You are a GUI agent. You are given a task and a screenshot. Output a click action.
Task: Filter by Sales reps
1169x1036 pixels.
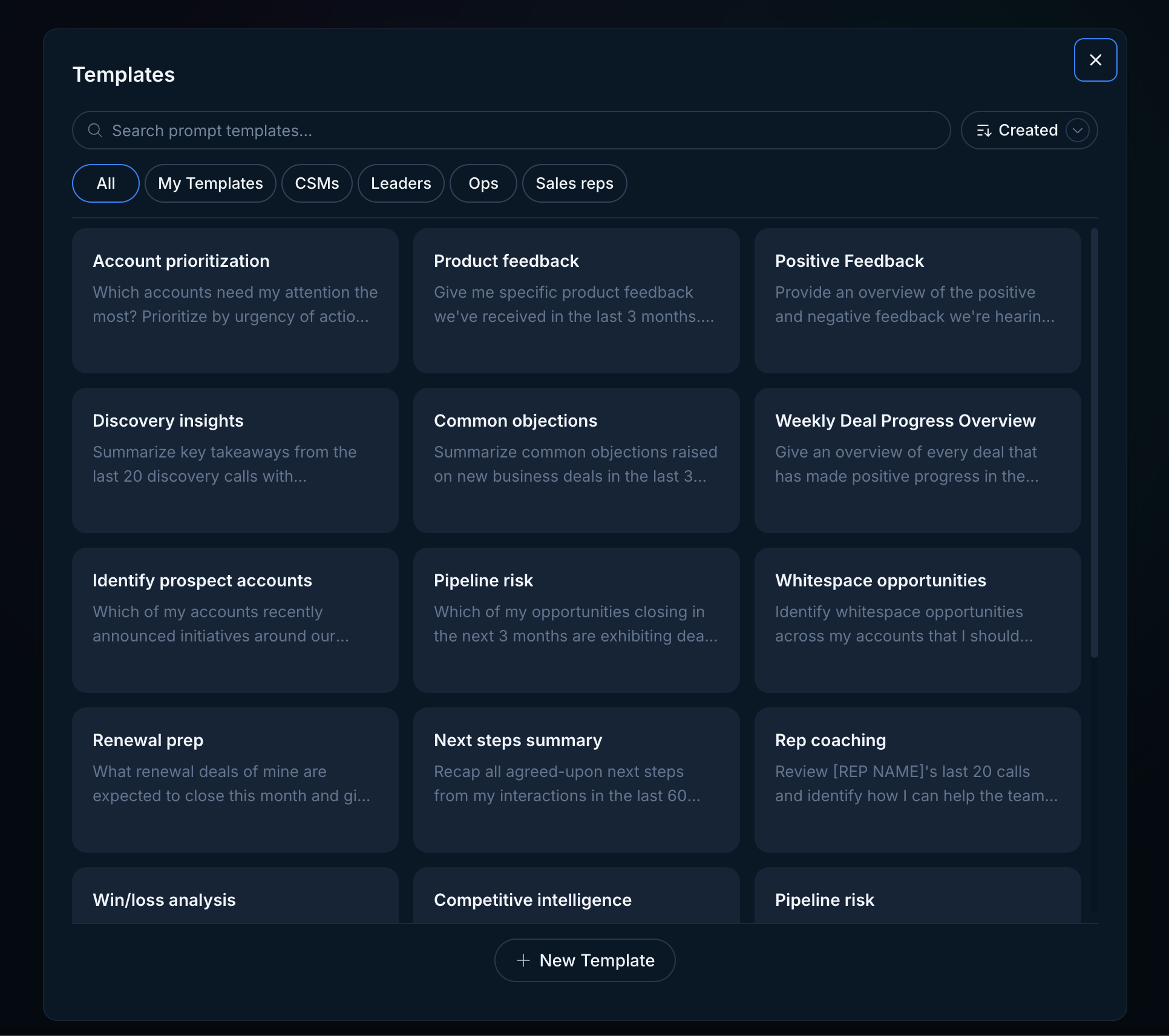pyautogui.click(x=574, y=183)
